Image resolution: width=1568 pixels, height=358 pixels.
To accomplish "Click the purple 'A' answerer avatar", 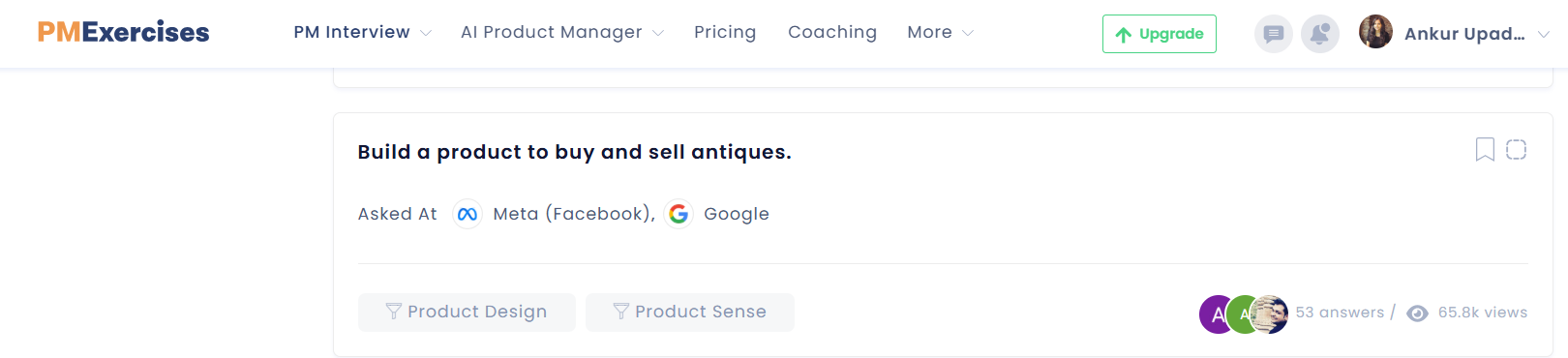I will 1215,314.
